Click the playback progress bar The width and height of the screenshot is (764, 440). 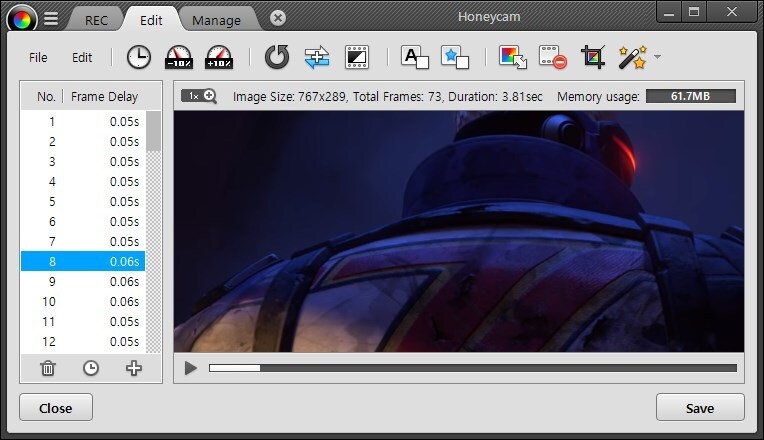coord(472,368)
